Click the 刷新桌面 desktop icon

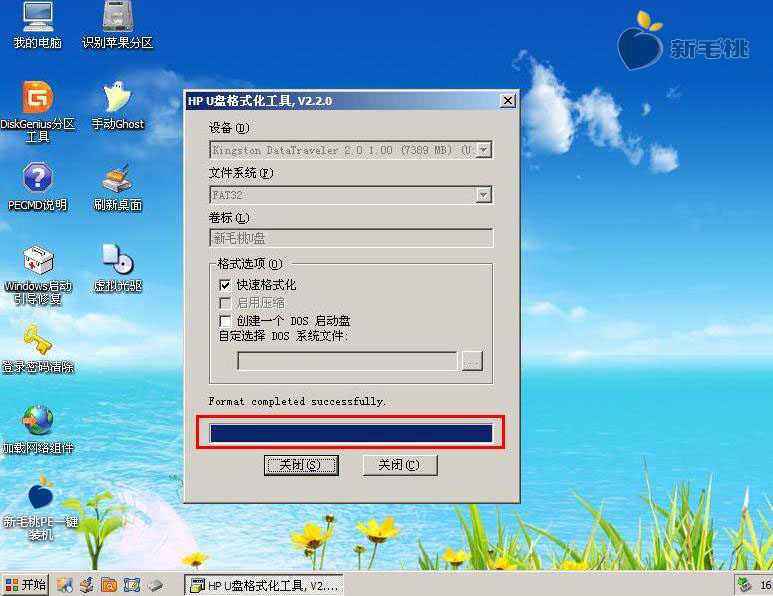click(x=117, y=186)
